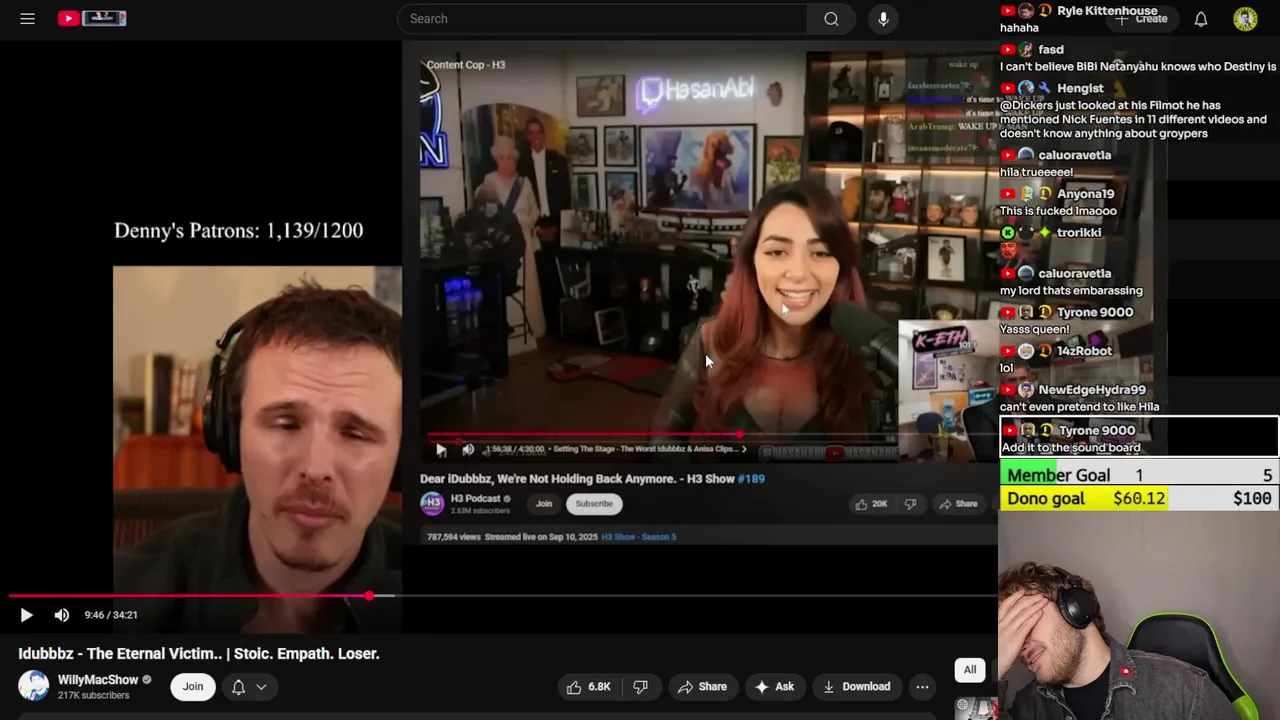Open the account avatar menu
Image resolution: width=1280 pixels, height=720 pixels.
(x=1245, y=18)
